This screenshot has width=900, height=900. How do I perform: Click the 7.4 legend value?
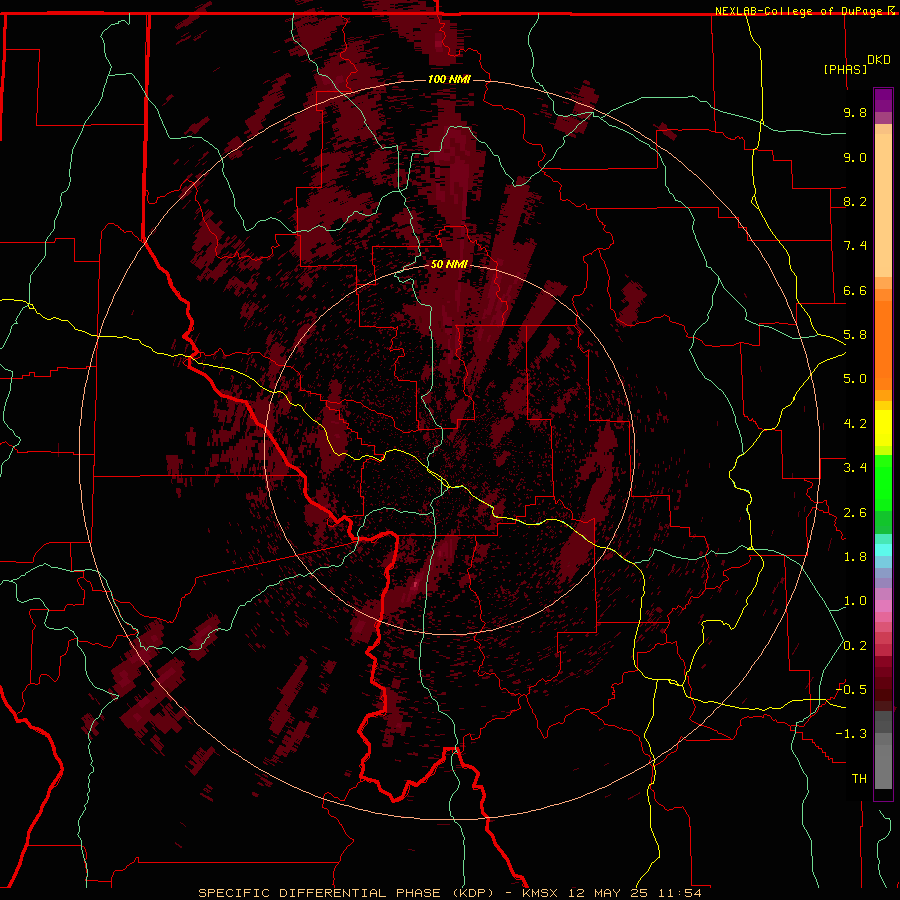(855, 246)
